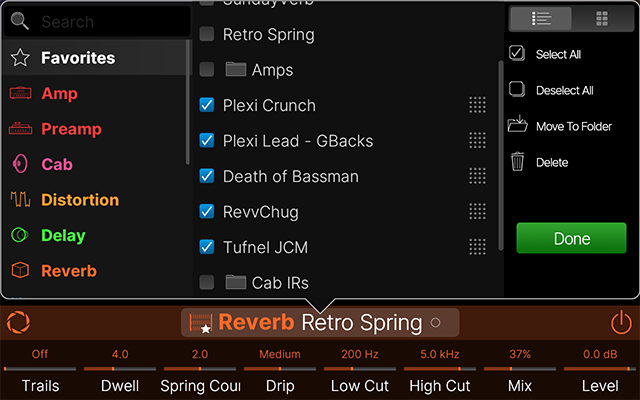Click the green Done button

571,238
